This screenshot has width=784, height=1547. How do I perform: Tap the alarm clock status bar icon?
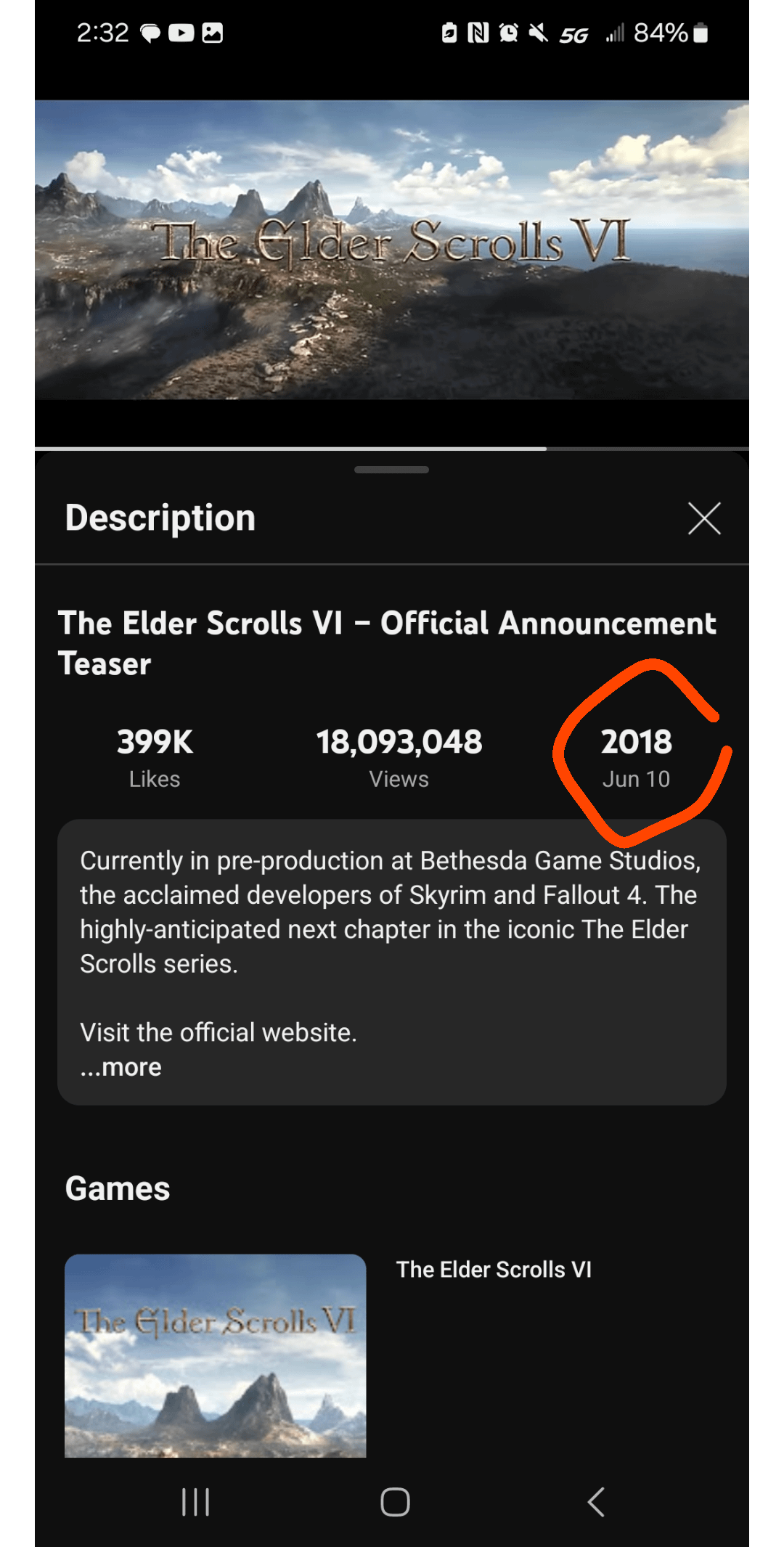[x=508, y=33]
